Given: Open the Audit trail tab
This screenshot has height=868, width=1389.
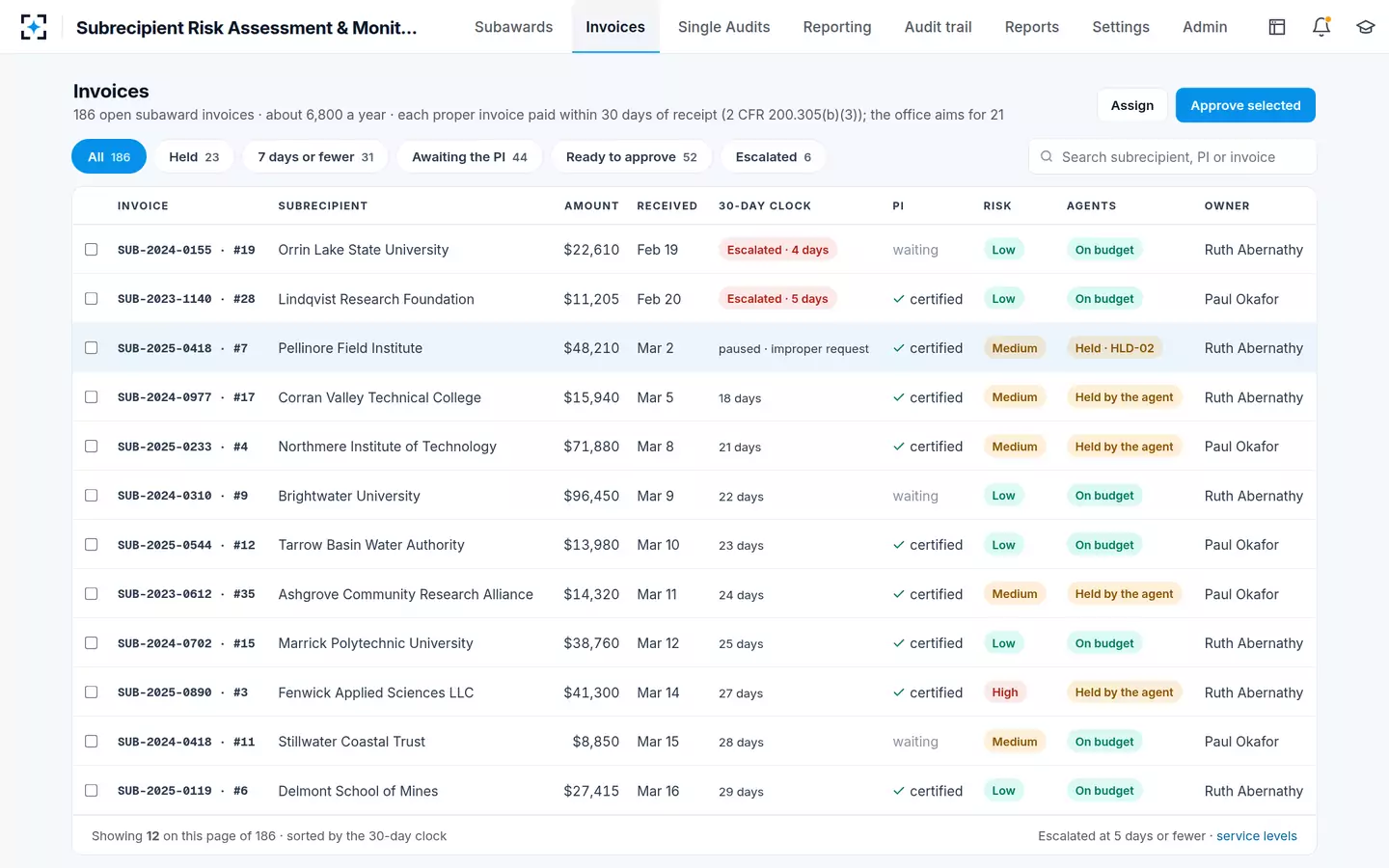Looking at the screenshot, I should [x=938, y=27].
